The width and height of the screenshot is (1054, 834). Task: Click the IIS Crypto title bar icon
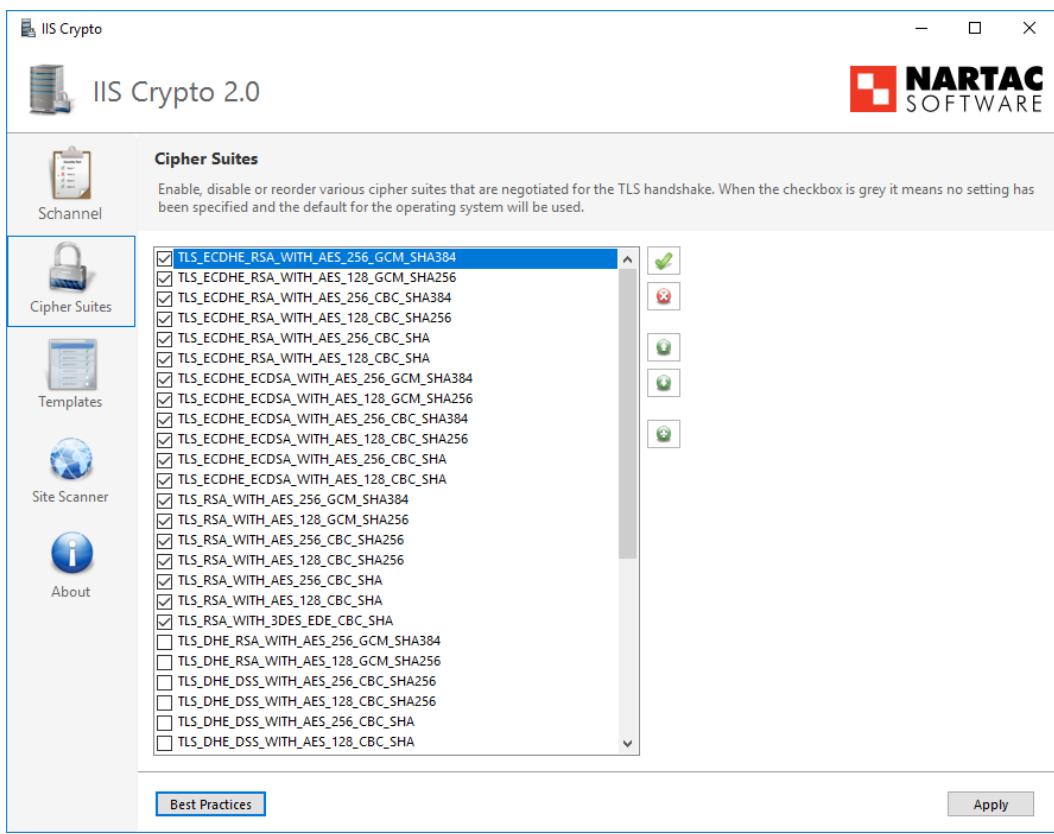click(28, 28)
